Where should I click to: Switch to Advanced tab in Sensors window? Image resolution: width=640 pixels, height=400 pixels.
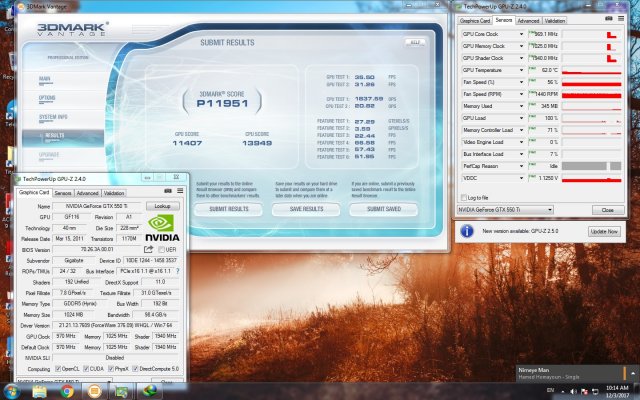528,20
